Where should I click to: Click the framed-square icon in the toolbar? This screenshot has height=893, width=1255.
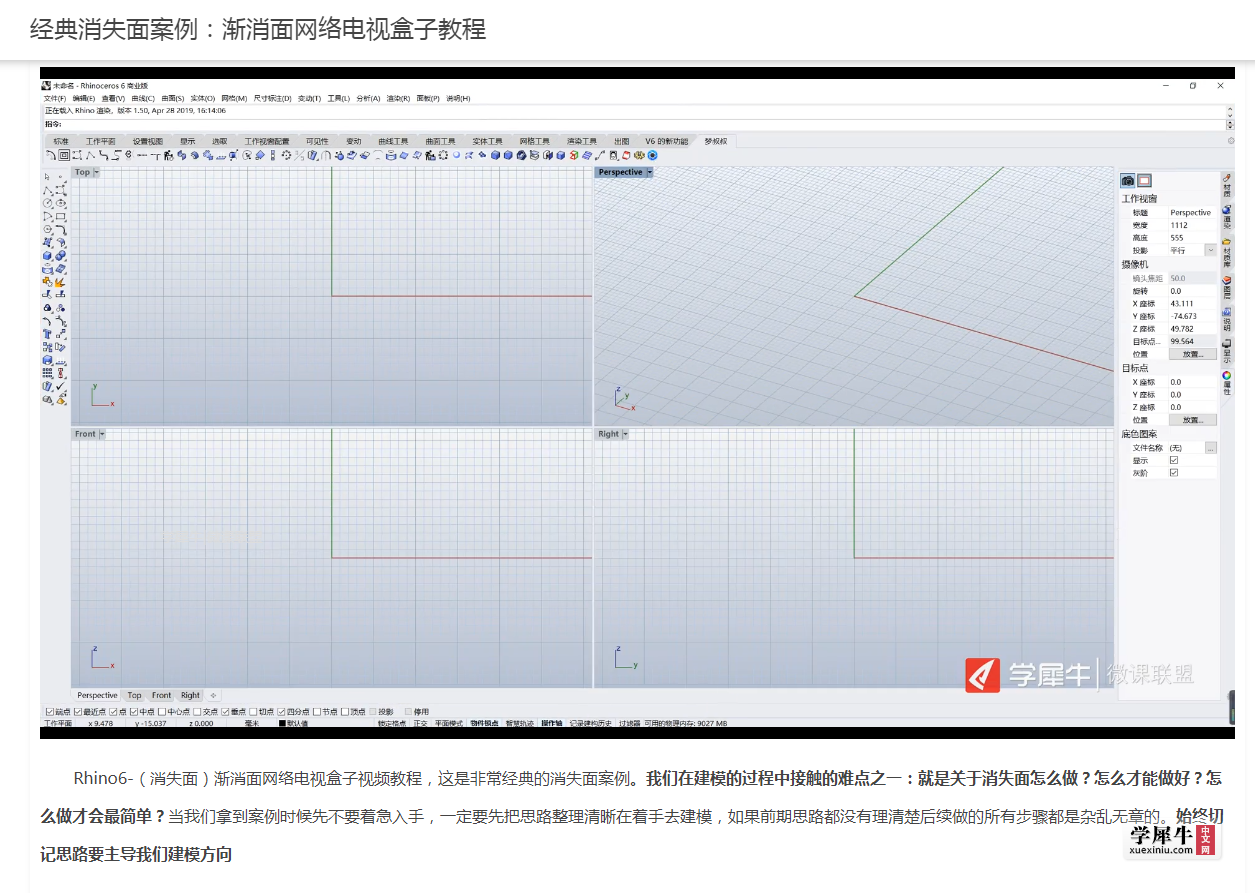(63, 154)
